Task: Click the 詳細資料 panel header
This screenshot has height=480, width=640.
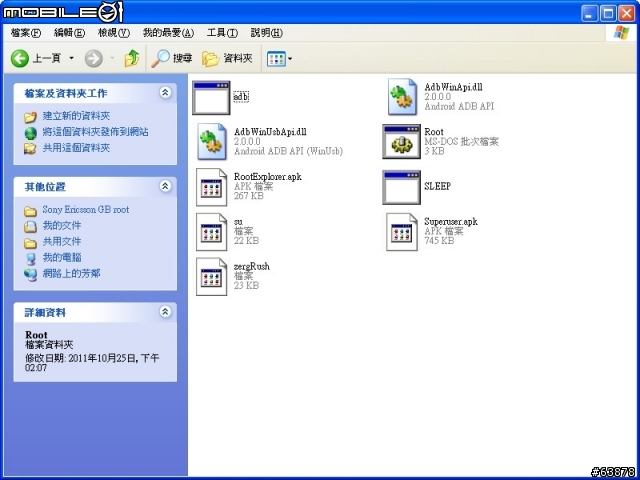Action: (x=95, y=313)
